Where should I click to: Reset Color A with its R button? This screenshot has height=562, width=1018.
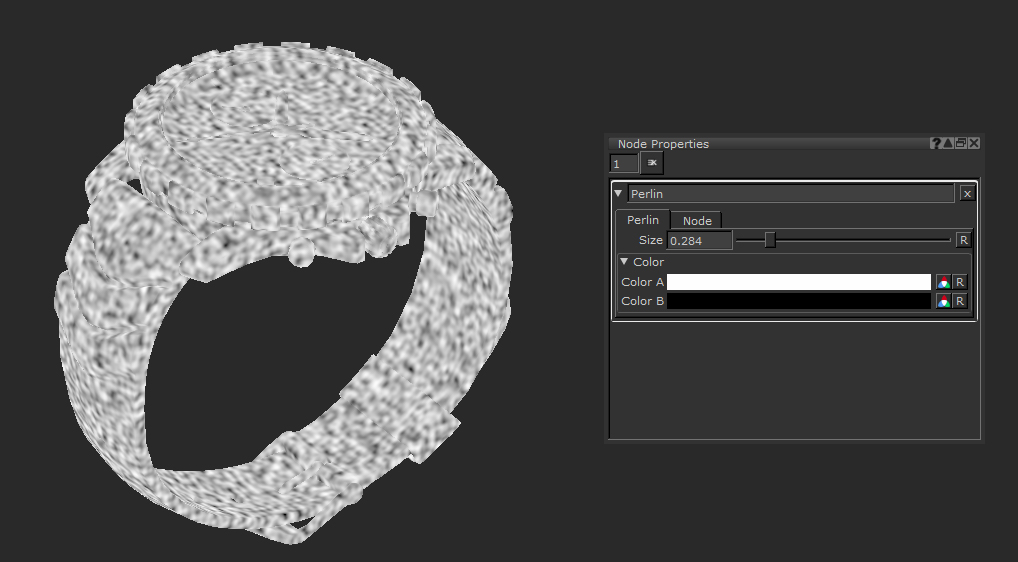[959, 282]
